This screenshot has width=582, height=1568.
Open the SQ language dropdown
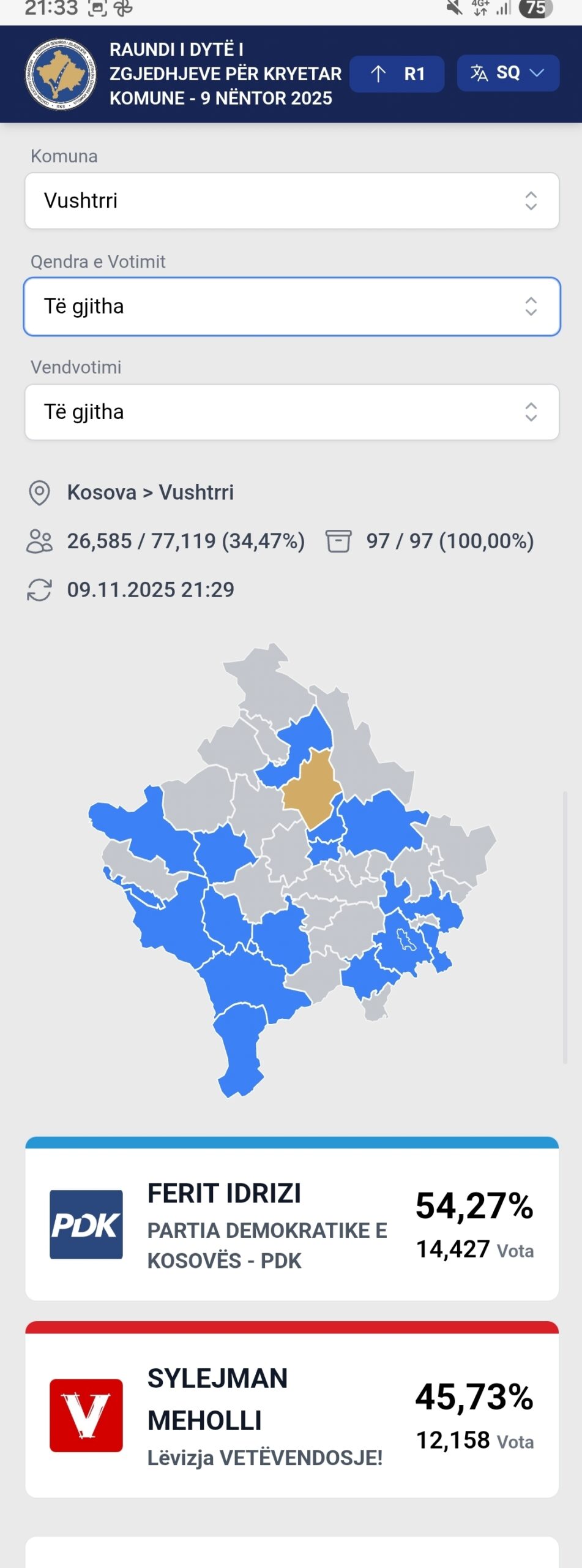click(507, 73)
